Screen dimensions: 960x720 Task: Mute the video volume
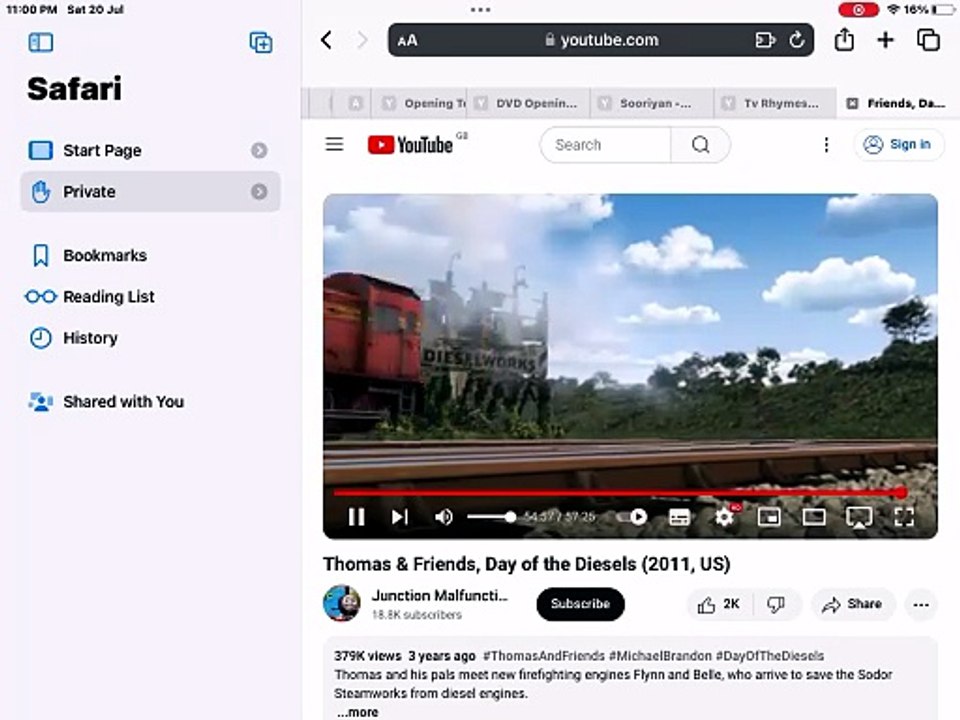[444, 517]
